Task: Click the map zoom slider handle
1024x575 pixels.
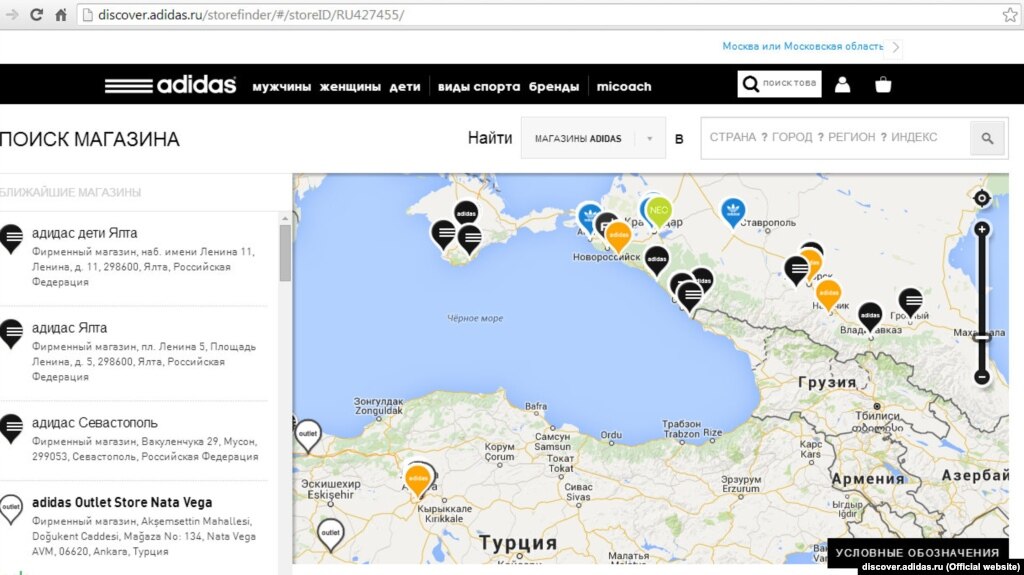Action: click(x=982, y=337)
